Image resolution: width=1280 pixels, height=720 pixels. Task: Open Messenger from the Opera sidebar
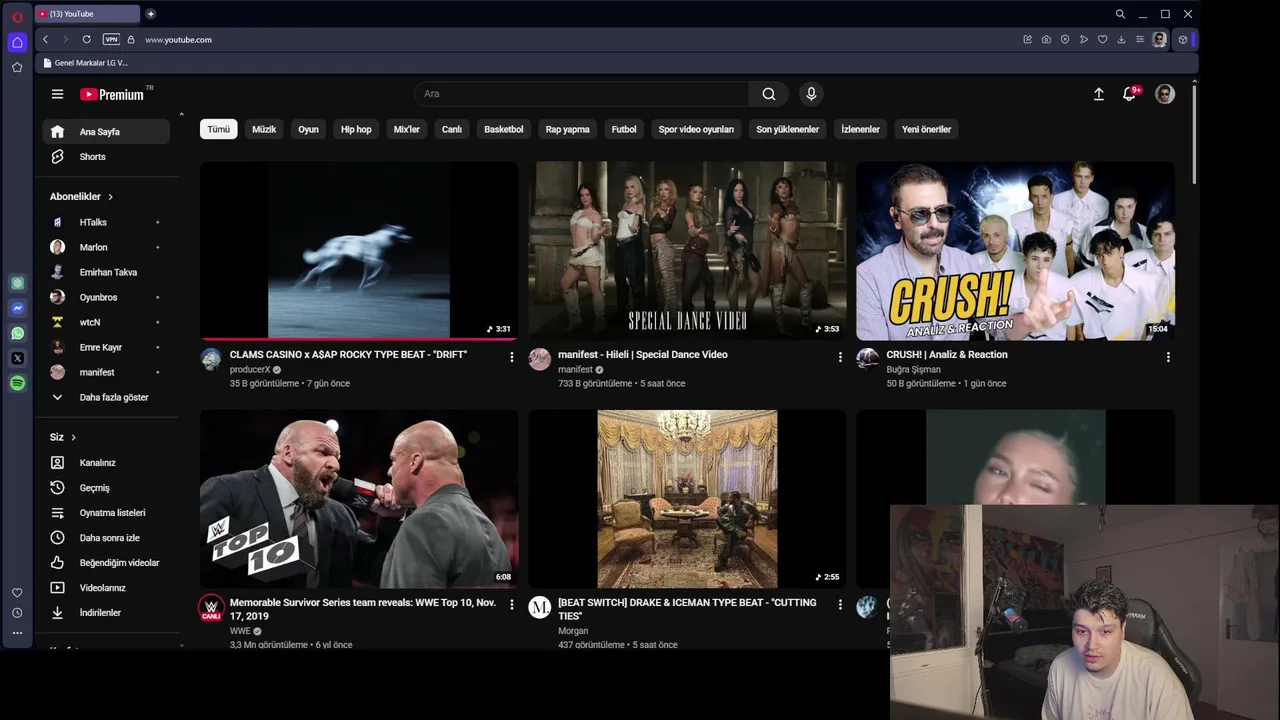click(x=17, y=308)
